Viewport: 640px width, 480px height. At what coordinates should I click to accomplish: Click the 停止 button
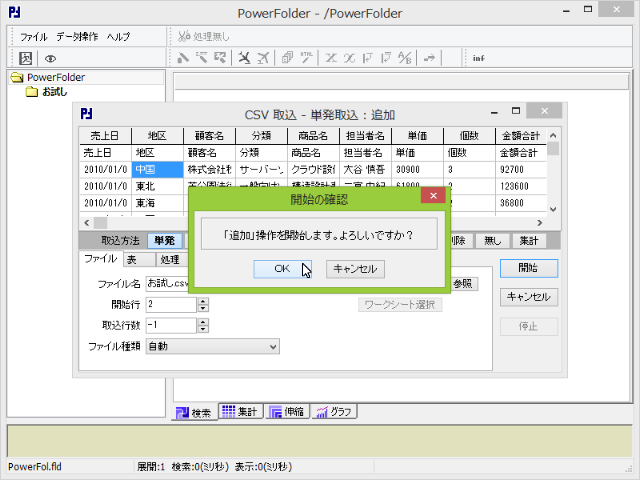529,326
